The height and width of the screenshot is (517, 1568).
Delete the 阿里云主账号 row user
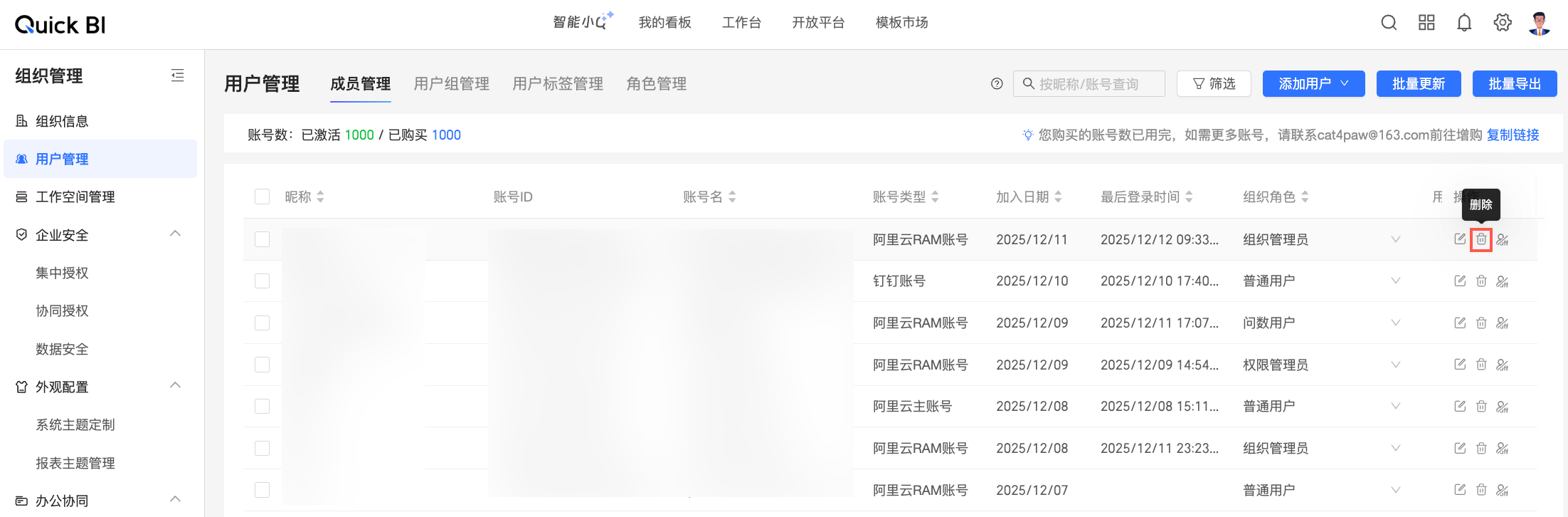click(1481, 406)
